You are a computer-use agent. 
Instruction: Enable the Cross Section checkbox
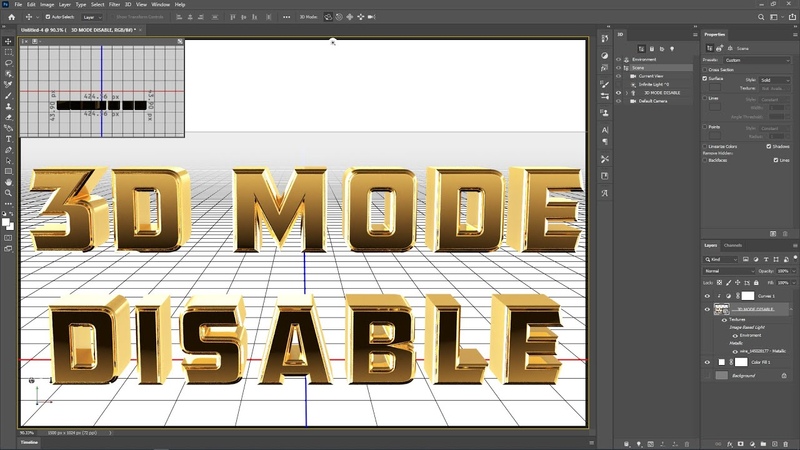click(x=705, y=70)
